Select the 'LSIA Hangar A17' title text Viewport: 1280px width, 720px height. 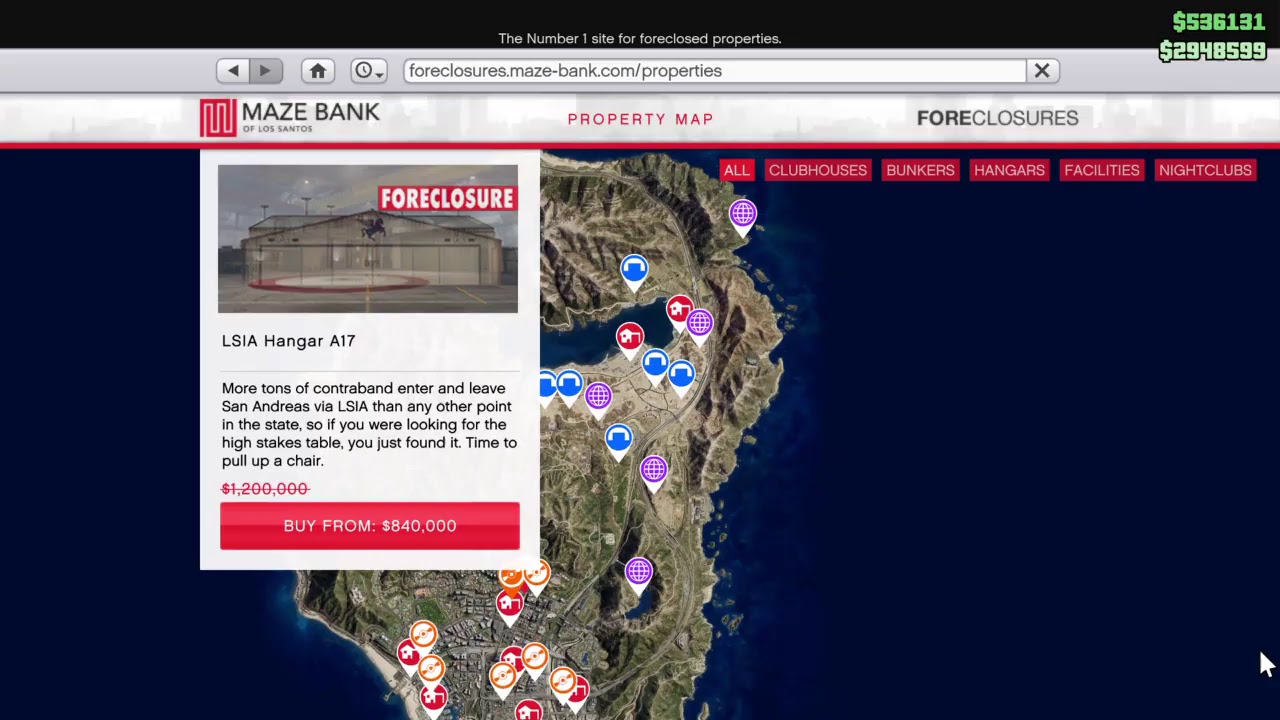(289, 341)
